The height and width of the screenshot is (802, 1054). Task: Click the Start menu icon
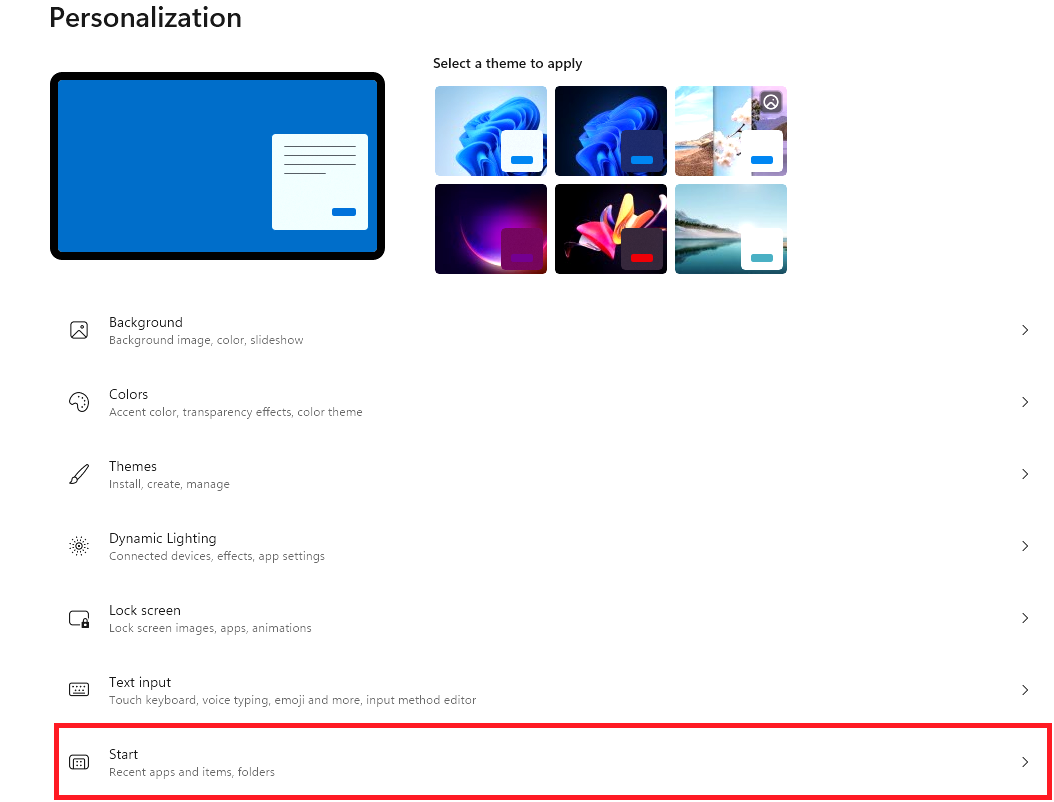pos(79,762)
